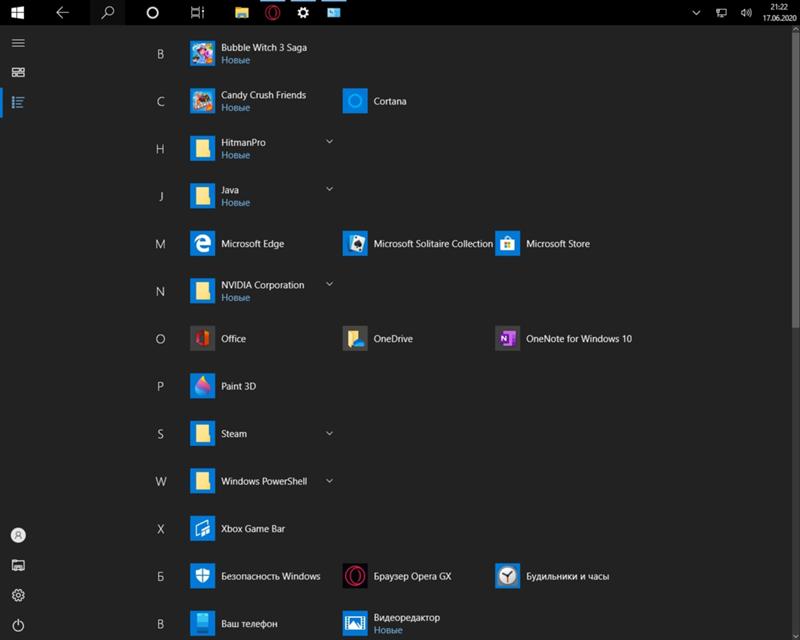Open Ваш телефон app icon
Screen dimensions: 800x640
(203, 623)
